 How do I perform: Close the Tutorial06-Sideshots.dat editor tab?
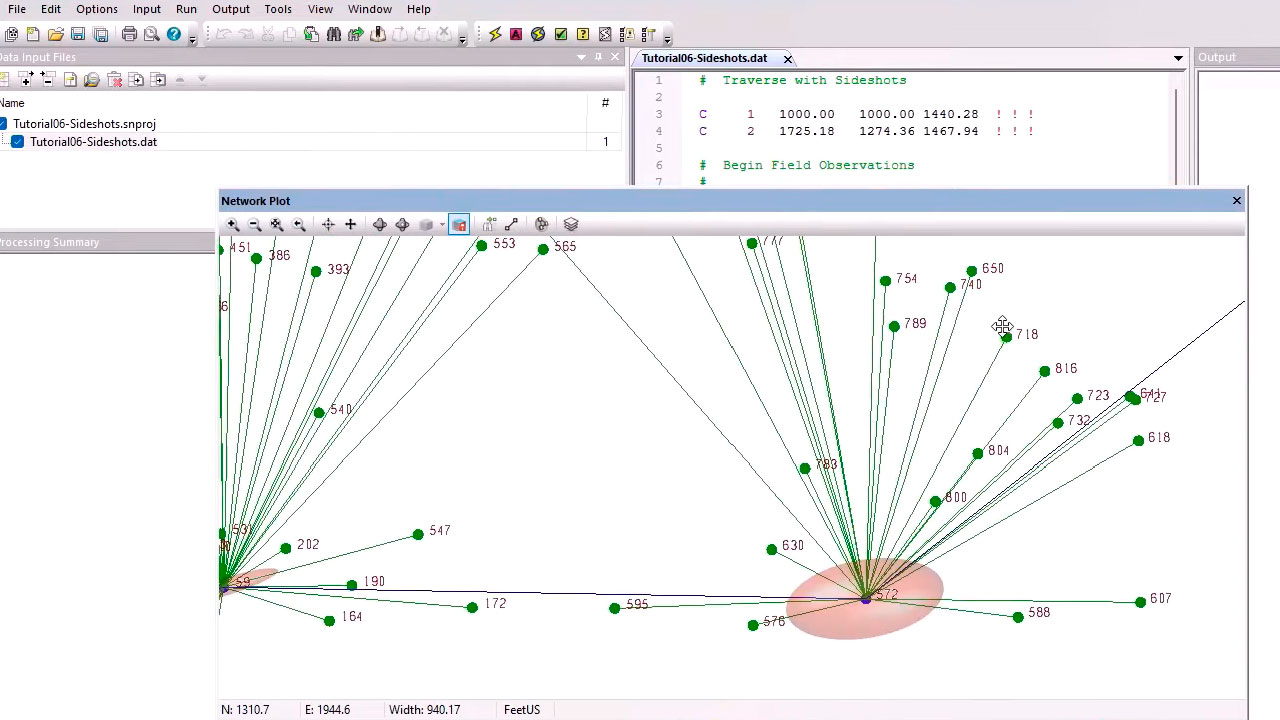point(788,59)
